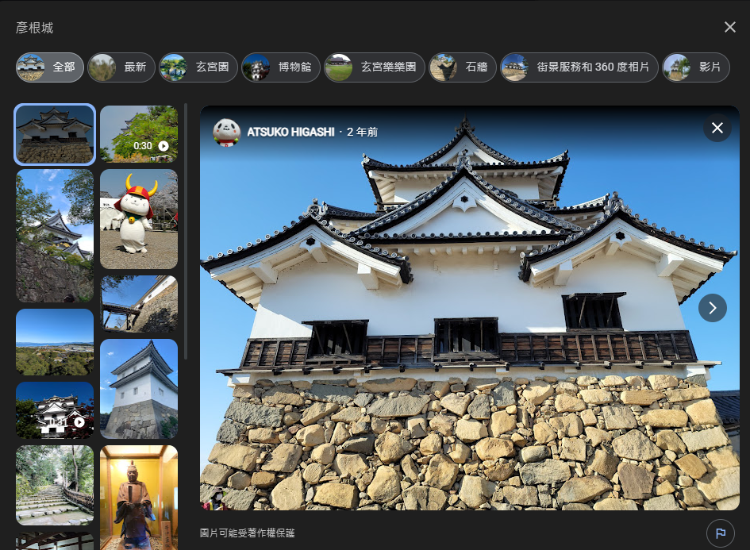Image resolution: width=750 pixels, height=550 pixels.
Task: Select the 全部 filter chip
Action: [50, 67]
